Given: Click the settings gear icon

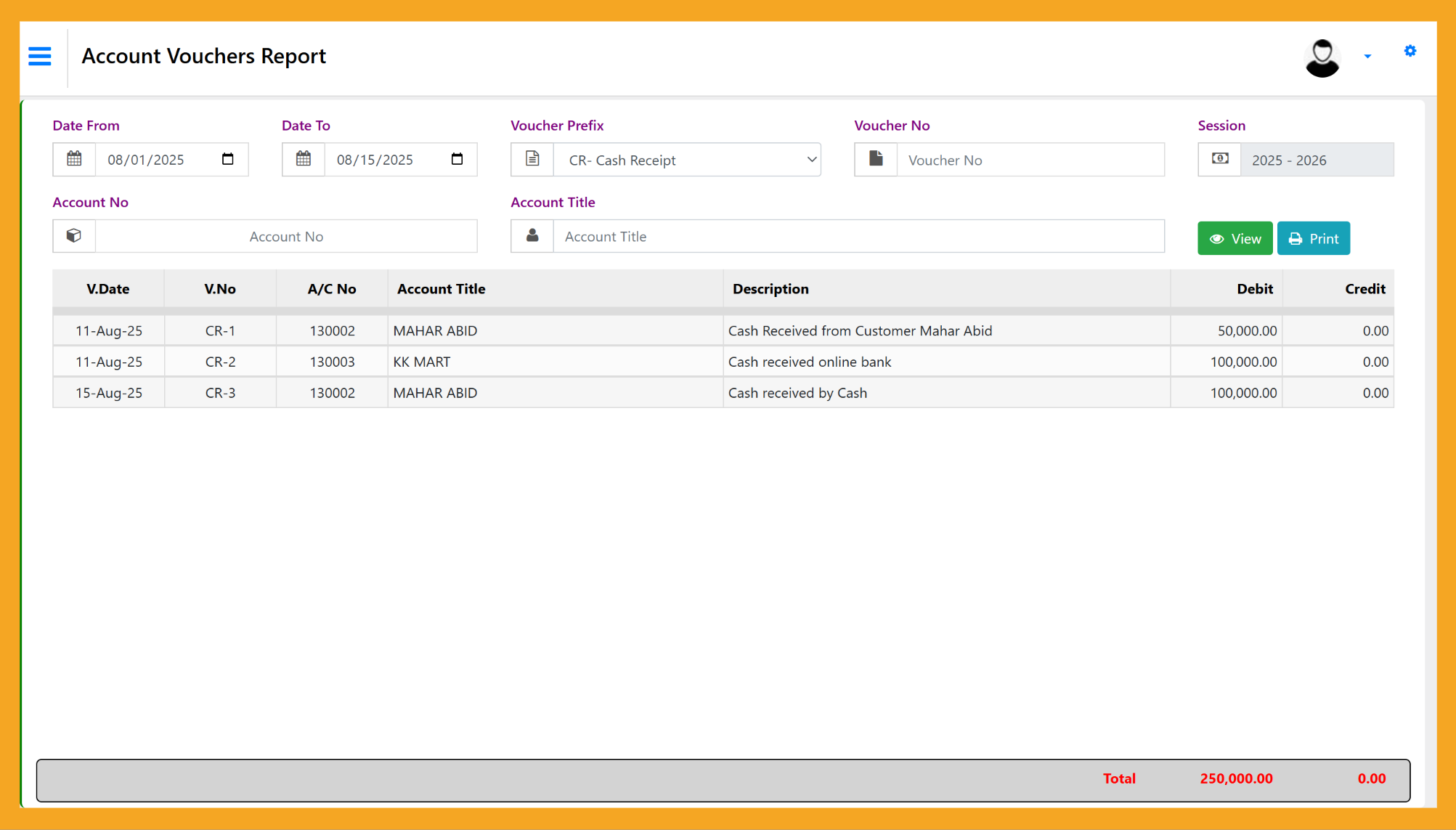Looking at the screenshot, I should click(1410, 51).
